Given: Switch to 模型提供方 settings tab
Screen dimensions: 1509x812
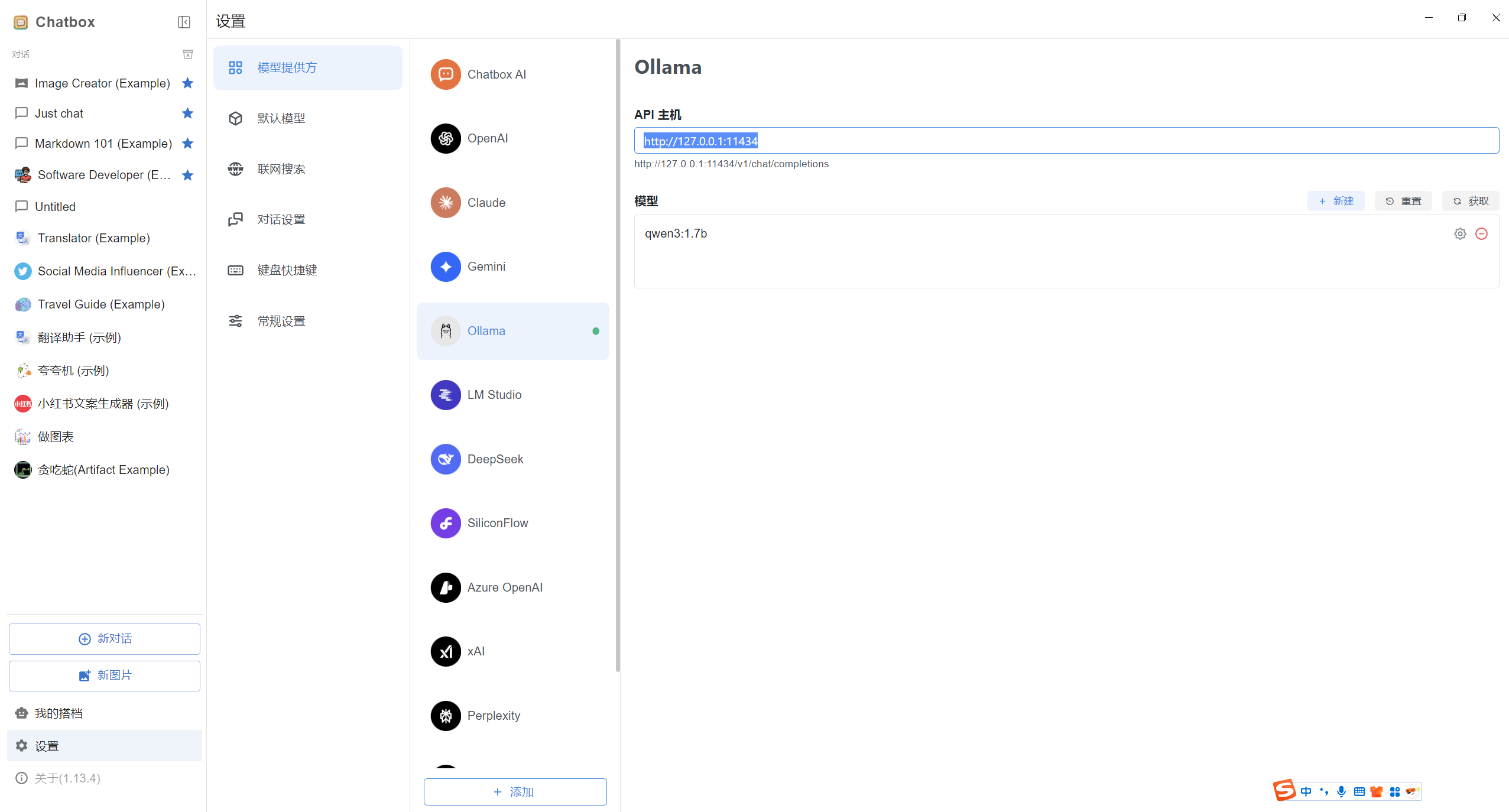Looking at the screenshot, I should click(307, 67).
